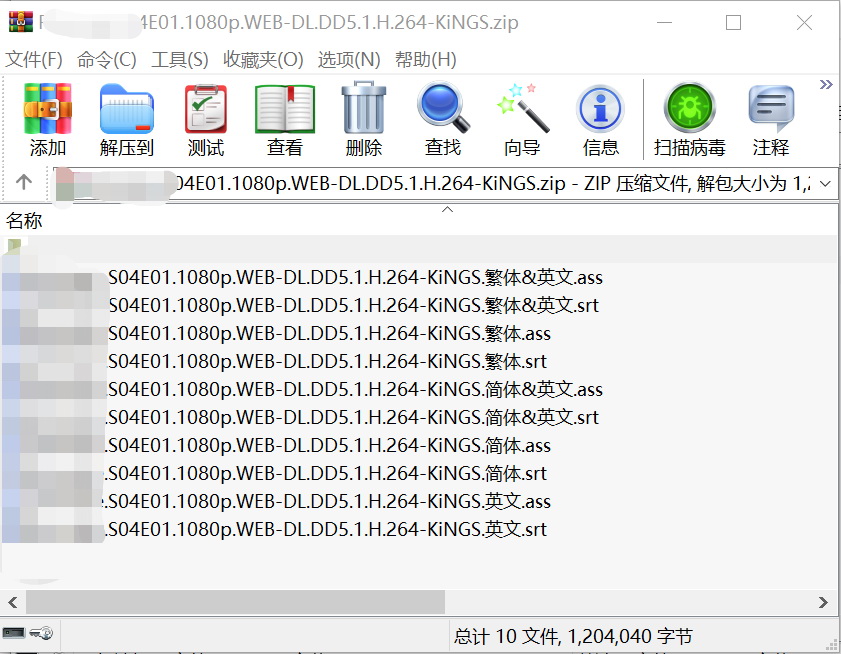Maximize the WinRAR window
Image resolution: width=841 pixels, height=654 pixels.
[733, 23]
